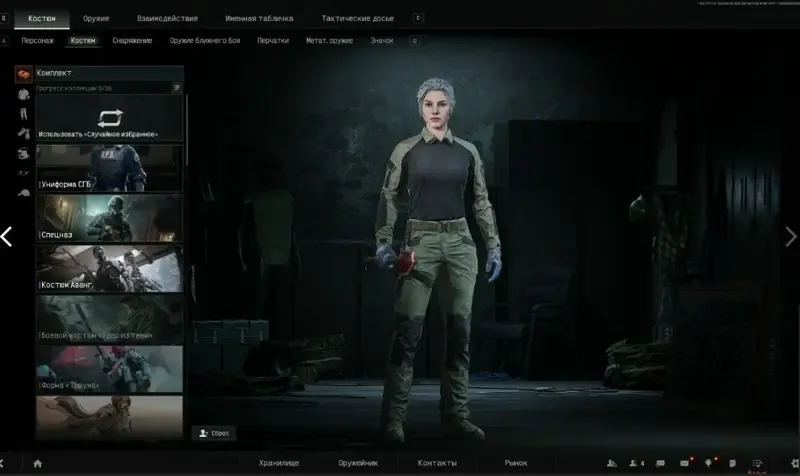The height and width of the screenshot is (476, 800).
Task: Click the Сброс reset button
Action: point(214,433)
